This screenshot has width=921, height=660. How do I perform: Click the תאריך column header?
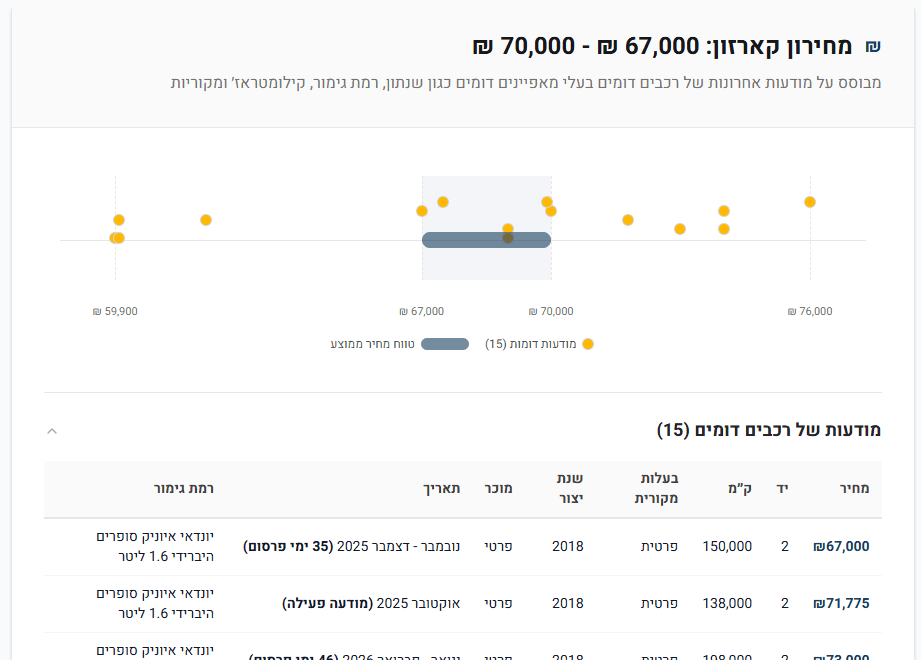pyautogui.click(x=442, y=488)
